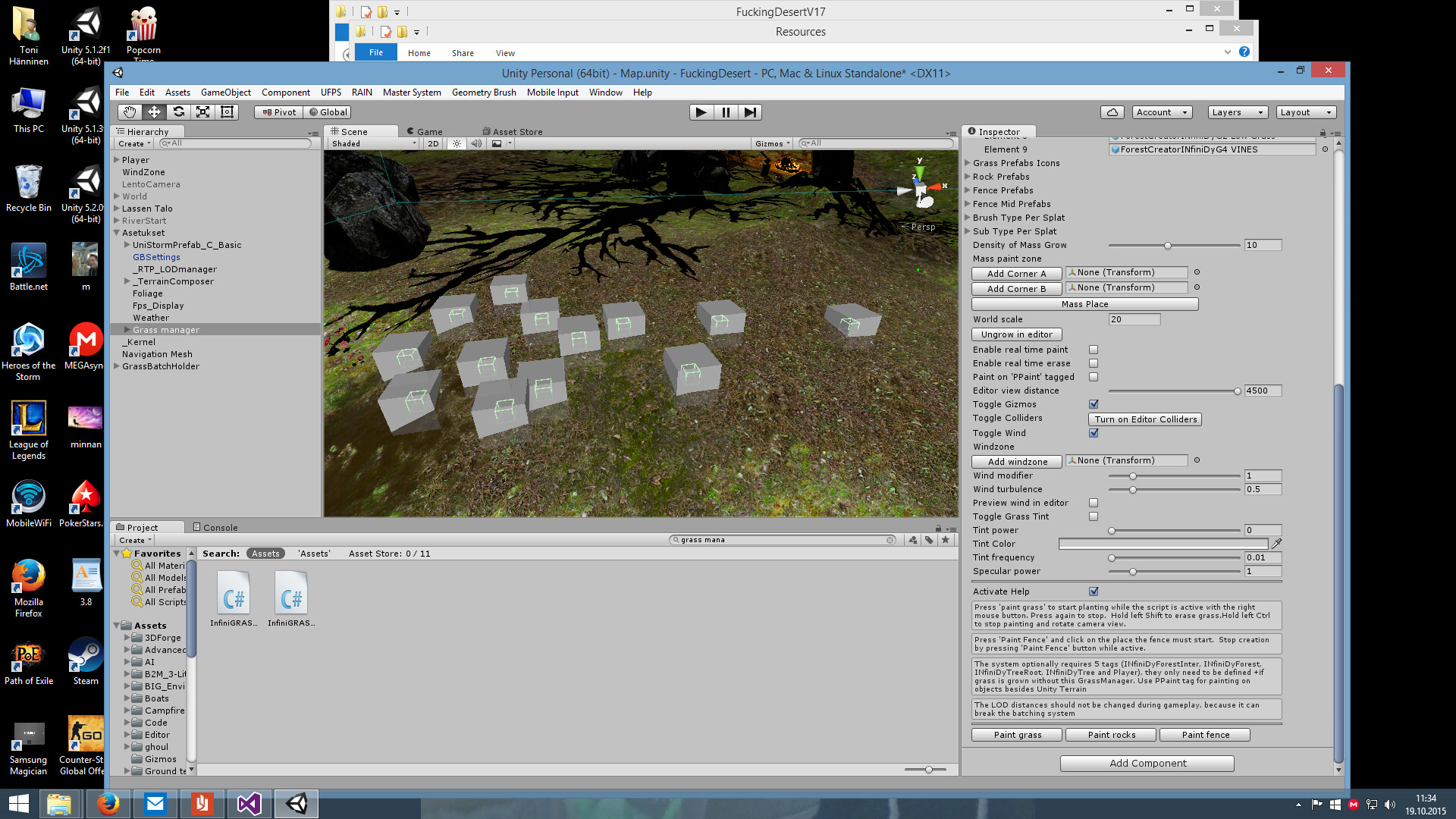Select the Hand pan tool
1456x819 pixels.
(x=130, y=111)
